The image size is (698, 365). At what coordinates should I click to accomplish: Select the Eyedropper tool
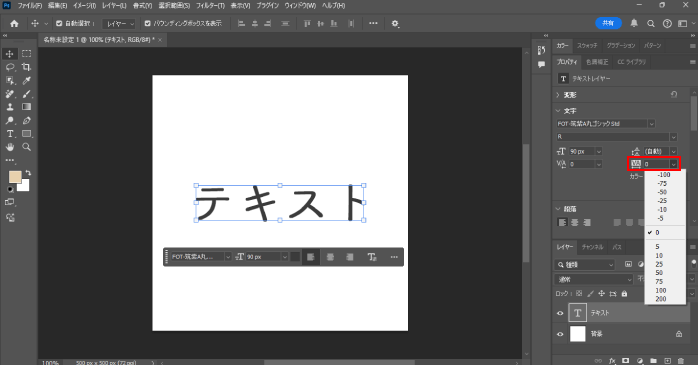[27, 81]
